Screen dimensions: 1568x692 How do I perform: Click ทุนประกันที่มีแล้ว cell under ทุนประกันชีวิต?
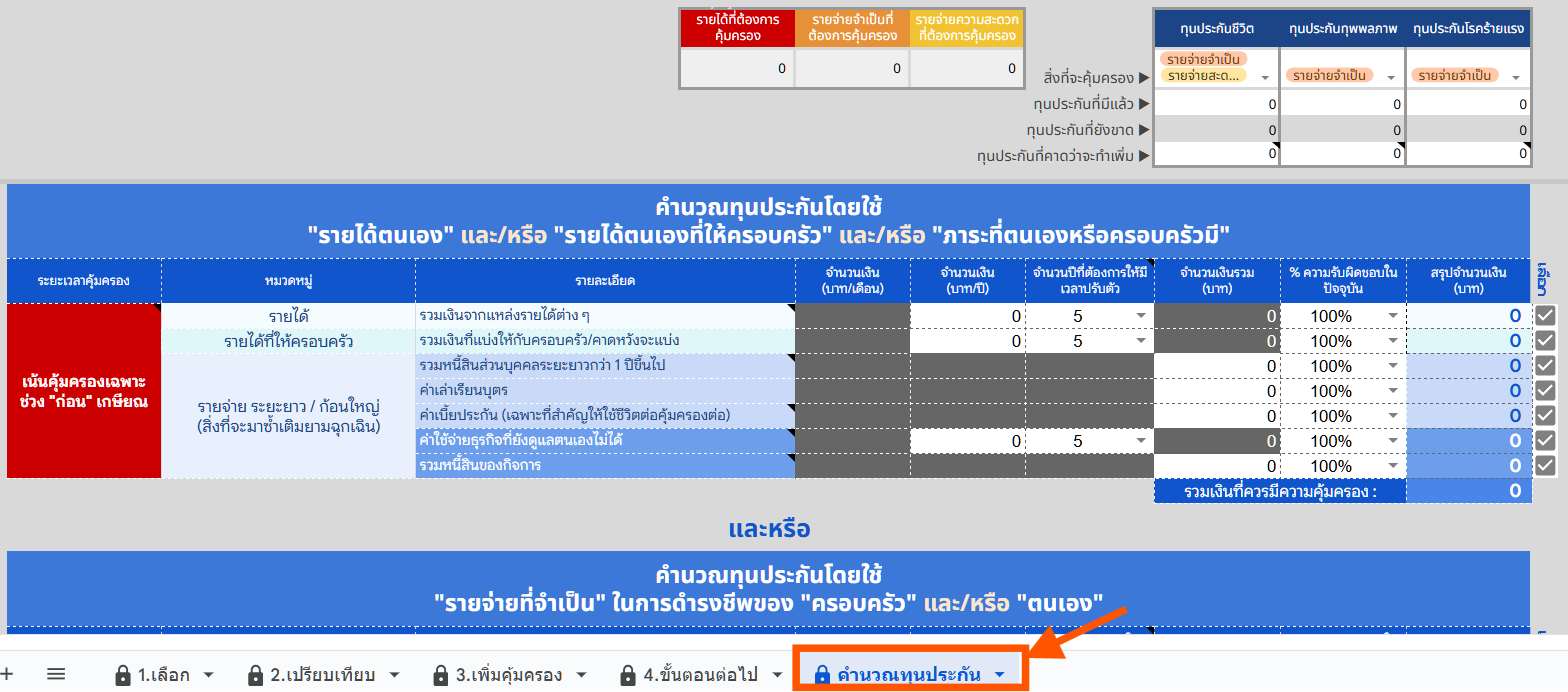[x=1216, y=103]
